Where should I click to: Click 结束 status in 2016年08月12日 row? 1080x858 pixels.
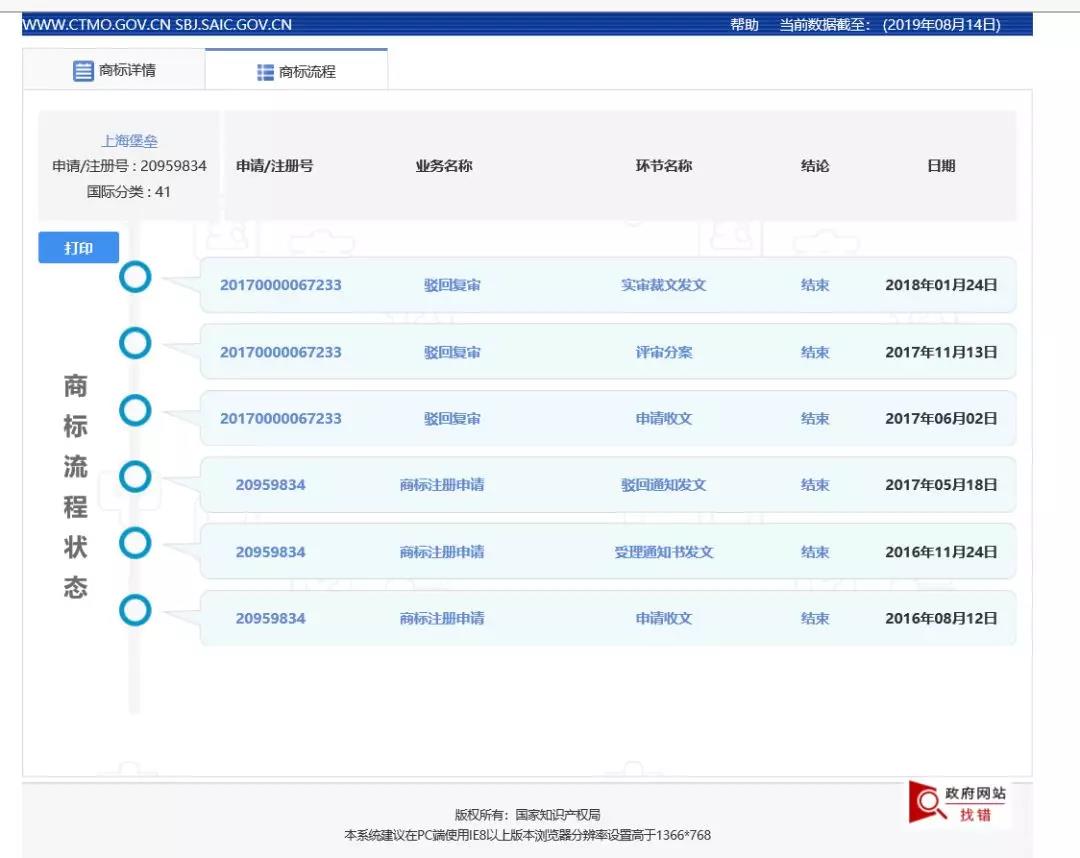click(815, 618)
